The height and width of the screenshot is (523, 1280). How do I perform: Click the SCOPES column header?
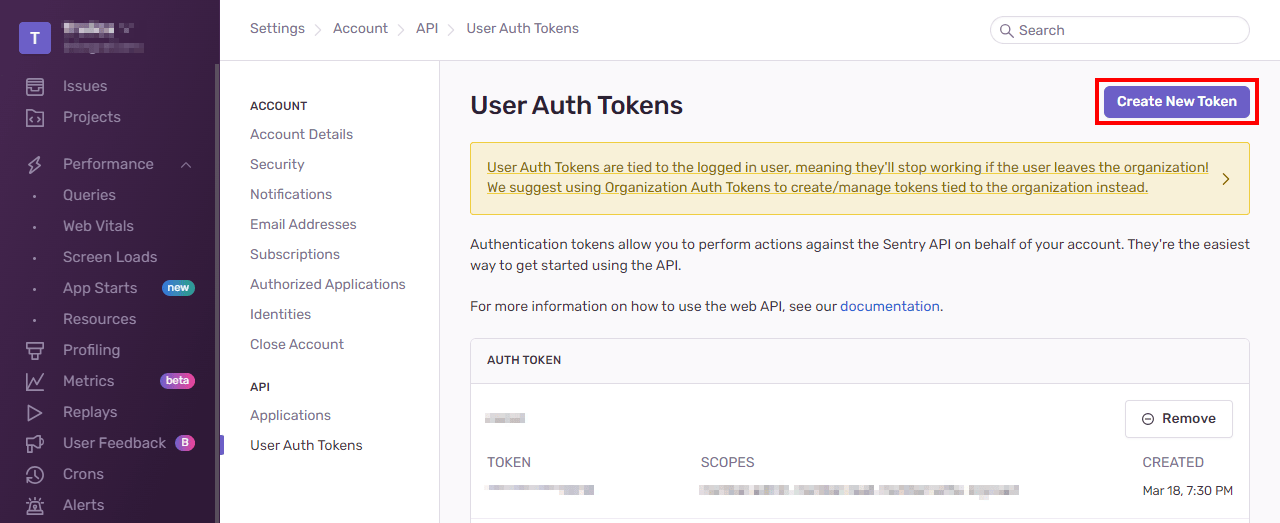coord(727,462)
